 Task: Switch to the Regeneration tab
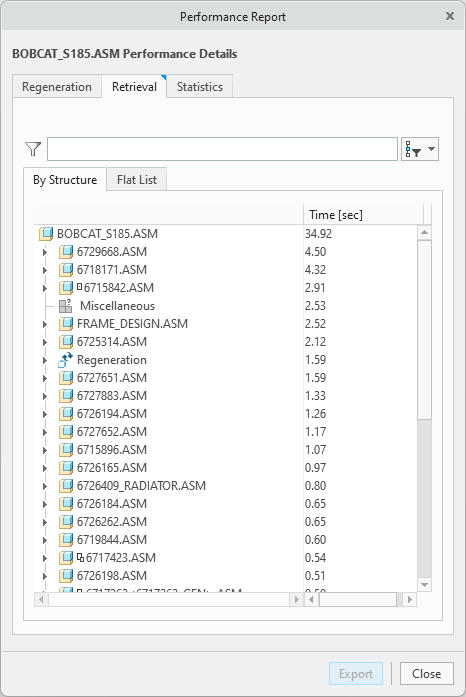[x=57, y=87]
